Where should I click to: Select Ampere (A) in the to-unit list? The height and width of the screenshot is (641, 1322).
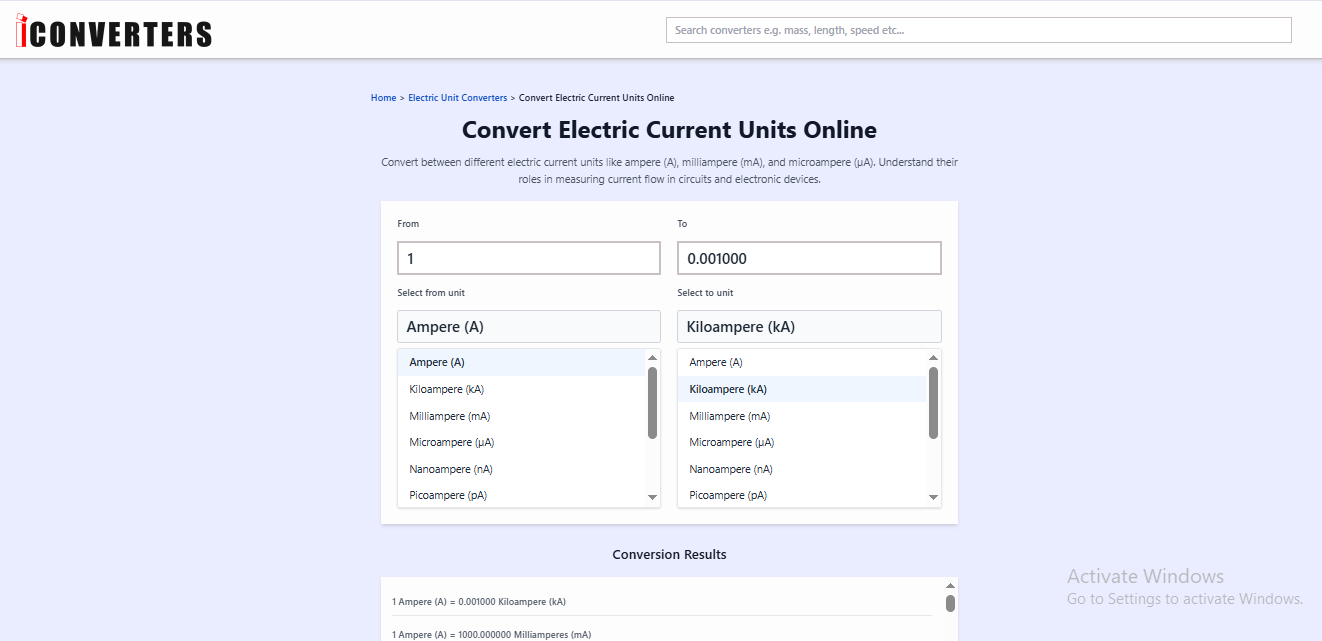coord(715,361)
